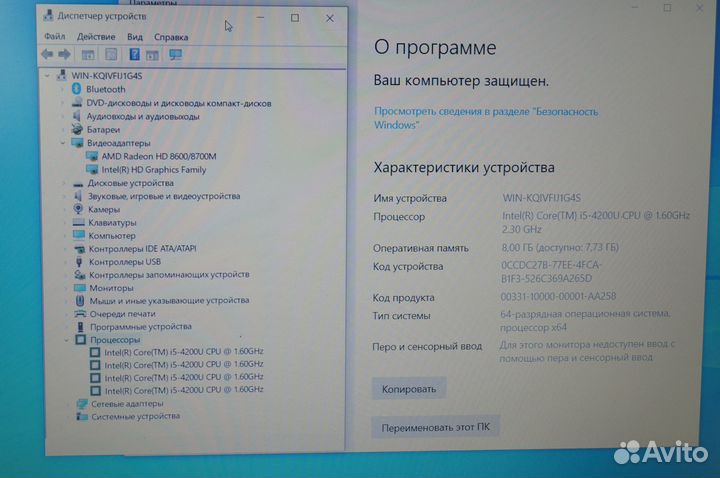
Task: Open the Безопасность Windows details link
Action: point(485,118)
